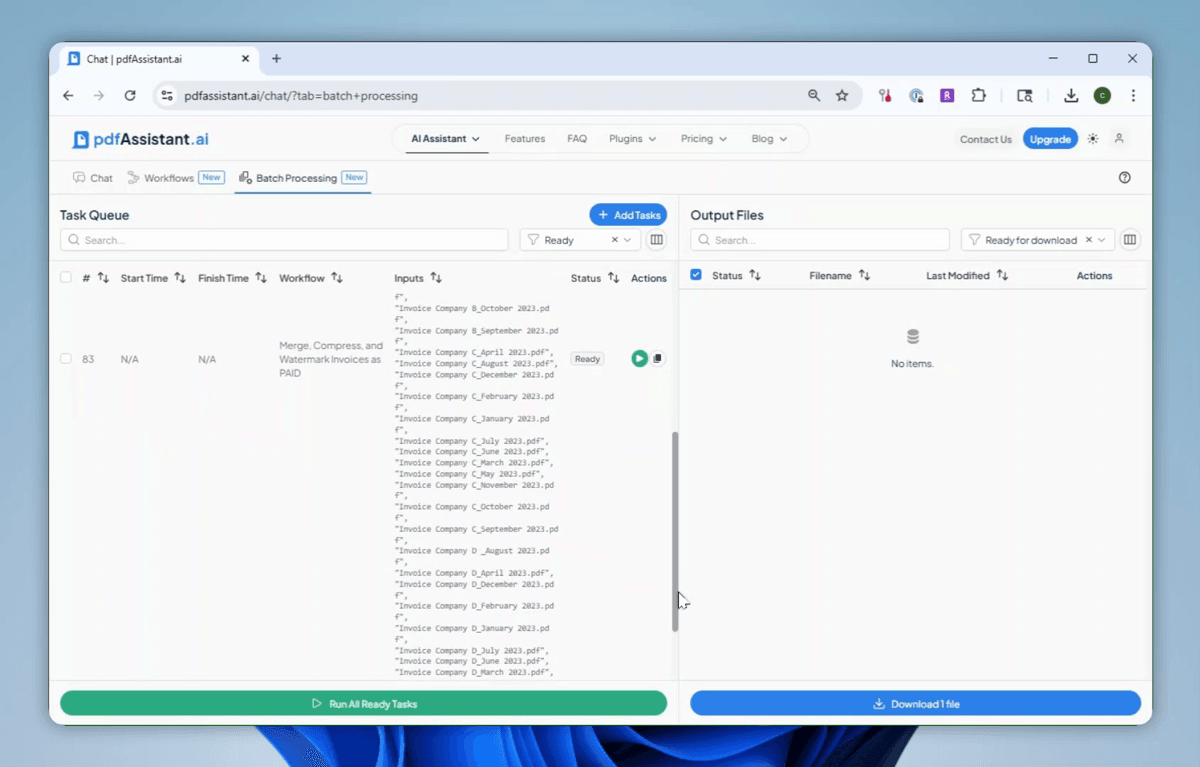Viewport: 1200px width, 767px height.
Task: Open Task Queue column settings icon
Action: coord(656,240)
